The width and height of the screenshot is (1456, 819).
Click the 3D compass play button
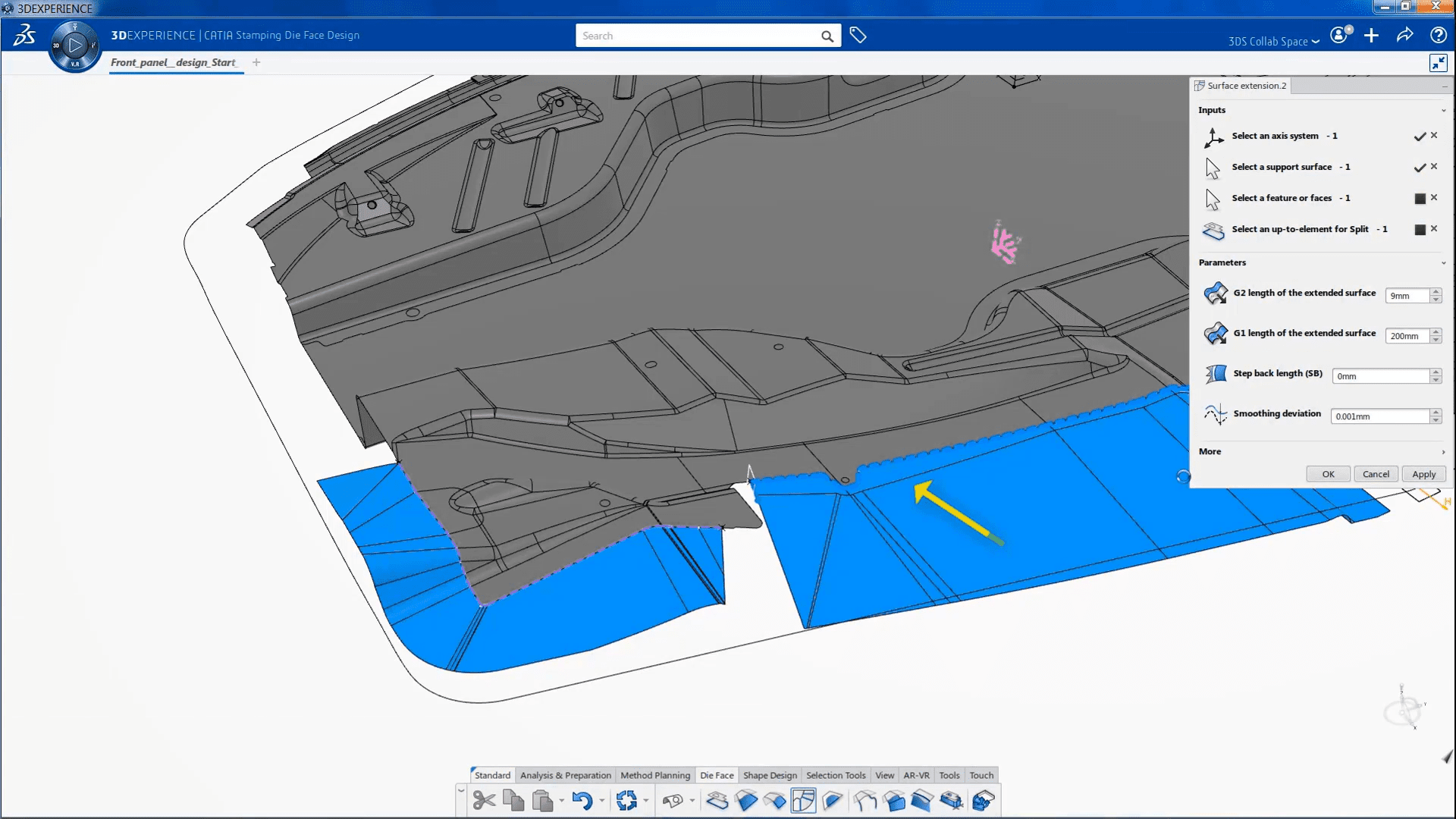click(x=74, y=45)
